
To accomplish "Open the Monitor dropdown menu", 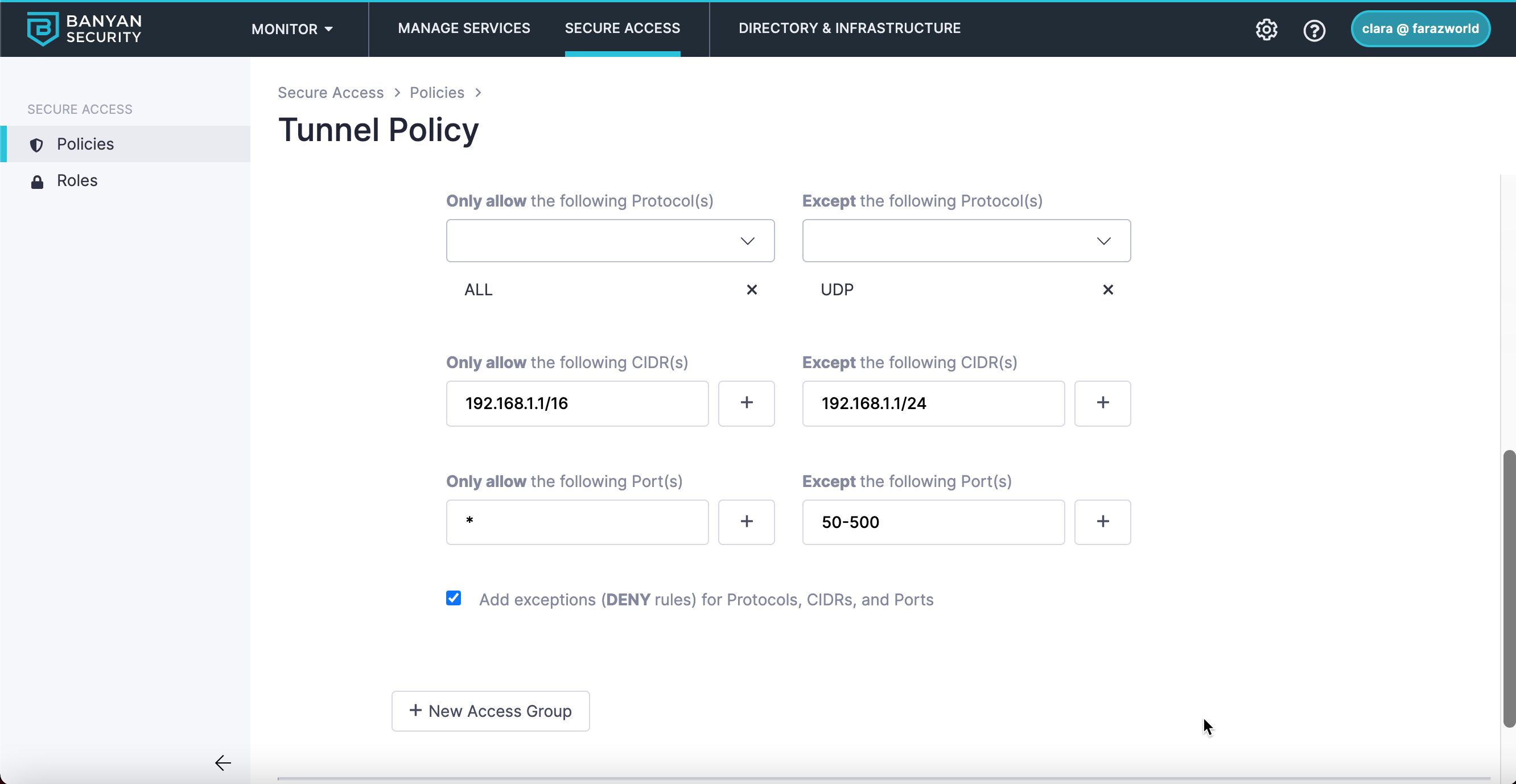I will pos(292,29).
